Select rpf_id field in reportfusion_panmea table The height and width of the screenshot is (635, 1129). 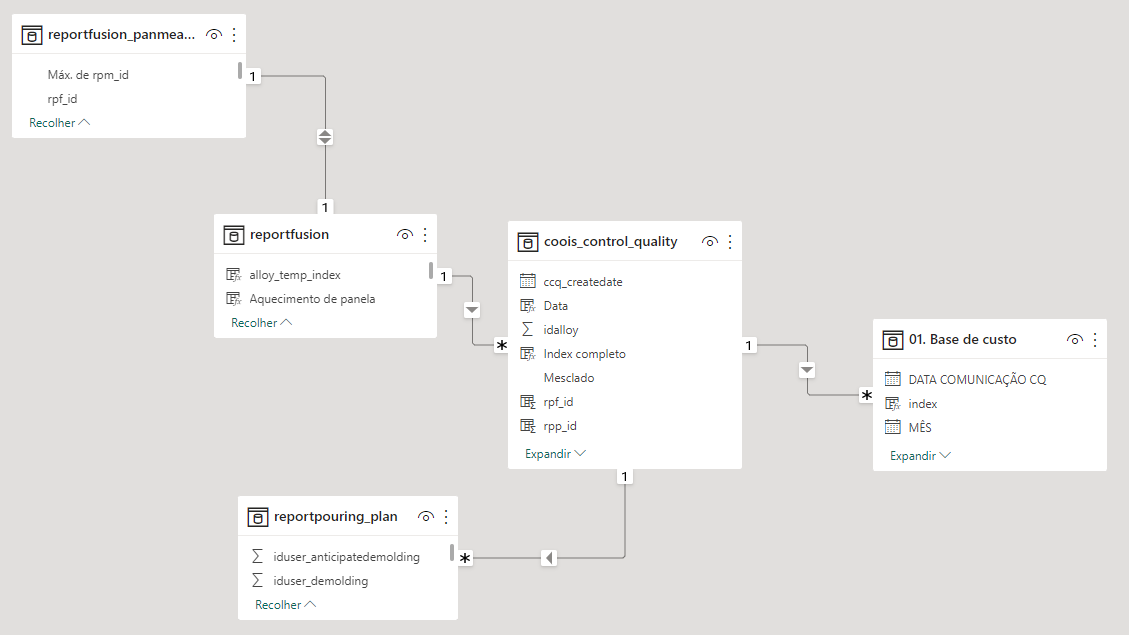click(x=62, y=99)
